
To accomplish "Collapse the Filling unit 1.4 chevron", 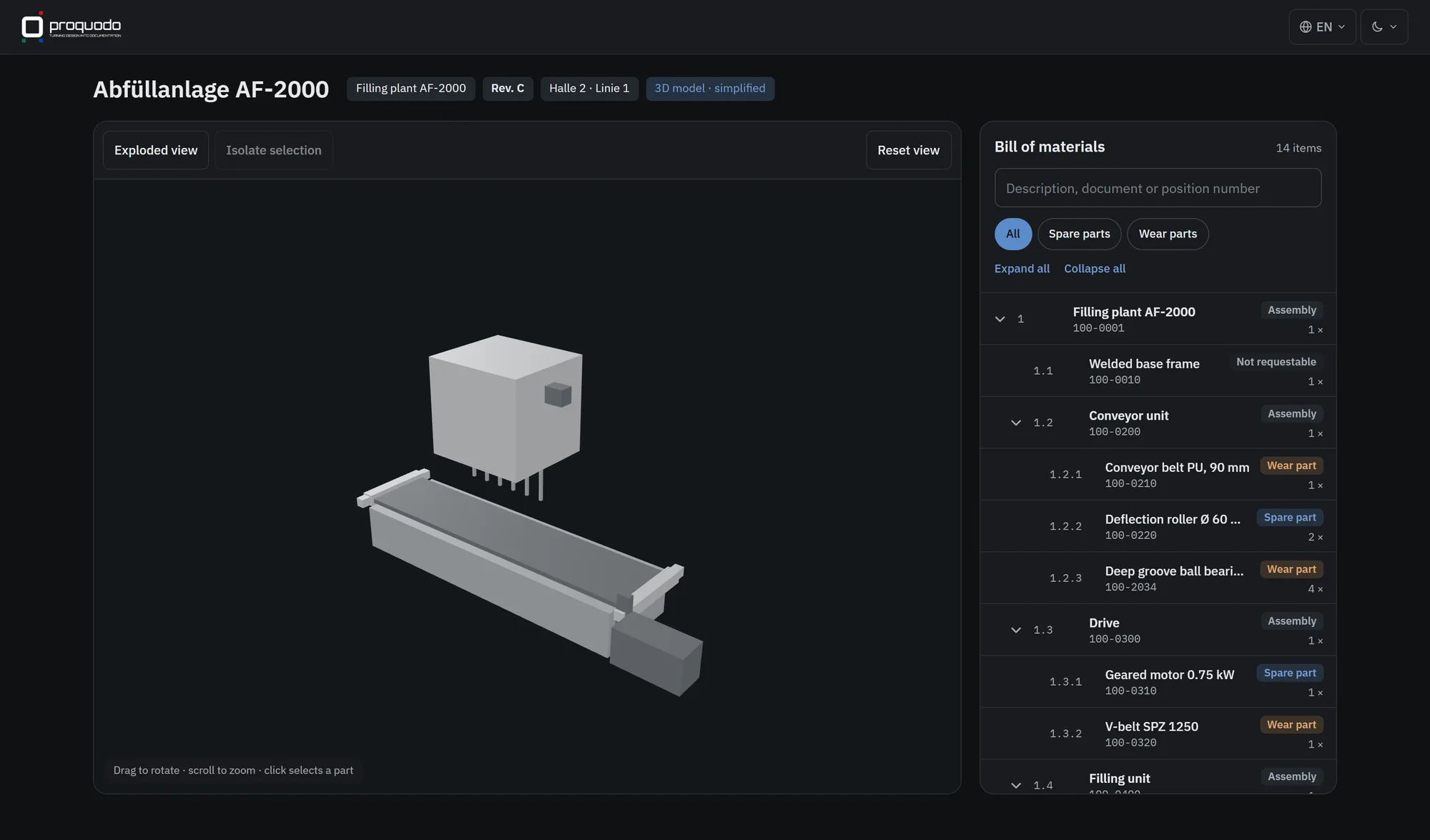I will [1015, 785].
